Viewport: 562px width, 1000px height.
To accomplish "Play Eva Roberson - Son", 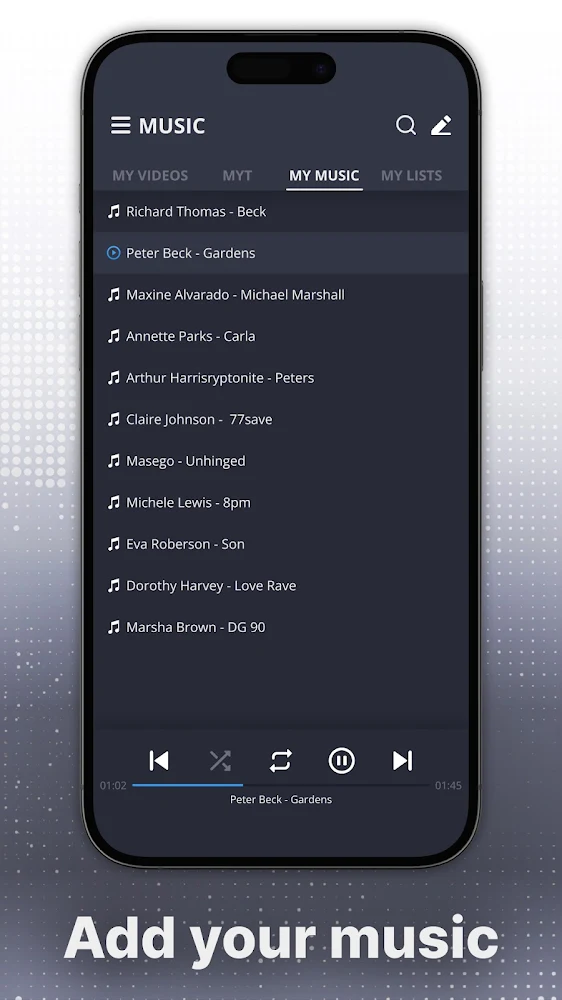I will (281, 544).
